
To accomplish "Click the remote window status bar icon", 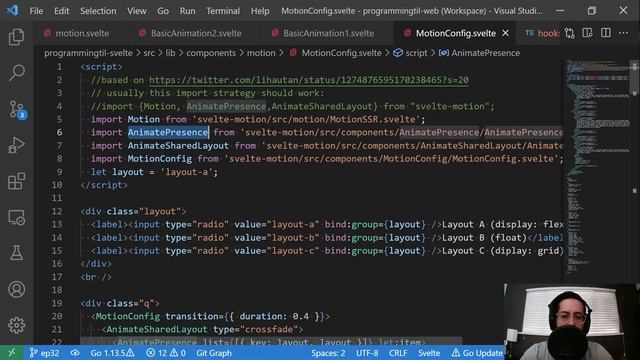I will point(12,353).
